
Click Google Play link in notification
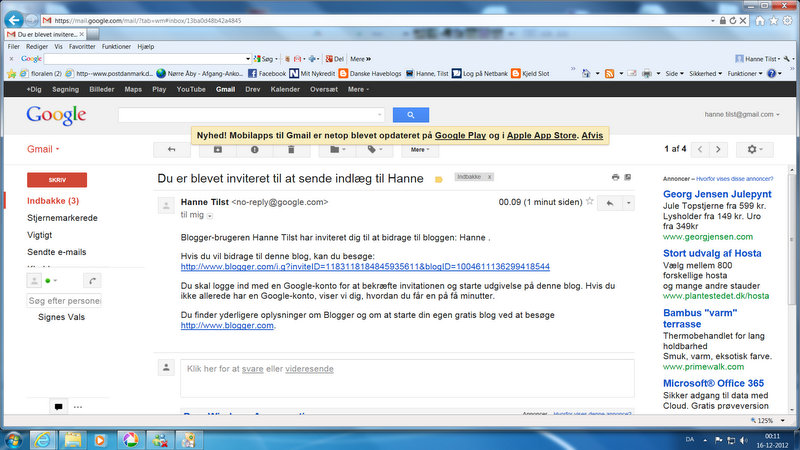[x=460, y=135]
